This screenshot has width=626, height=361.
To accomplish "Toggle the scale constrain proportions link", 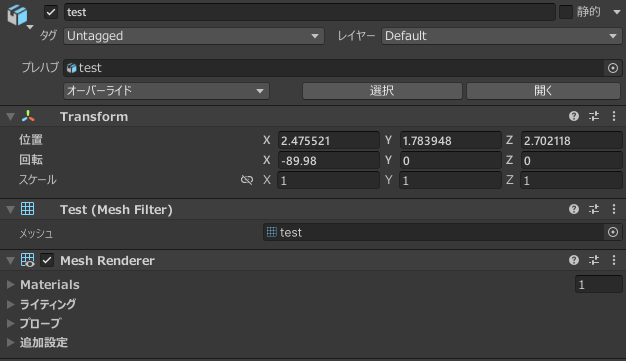I will 247,180.
